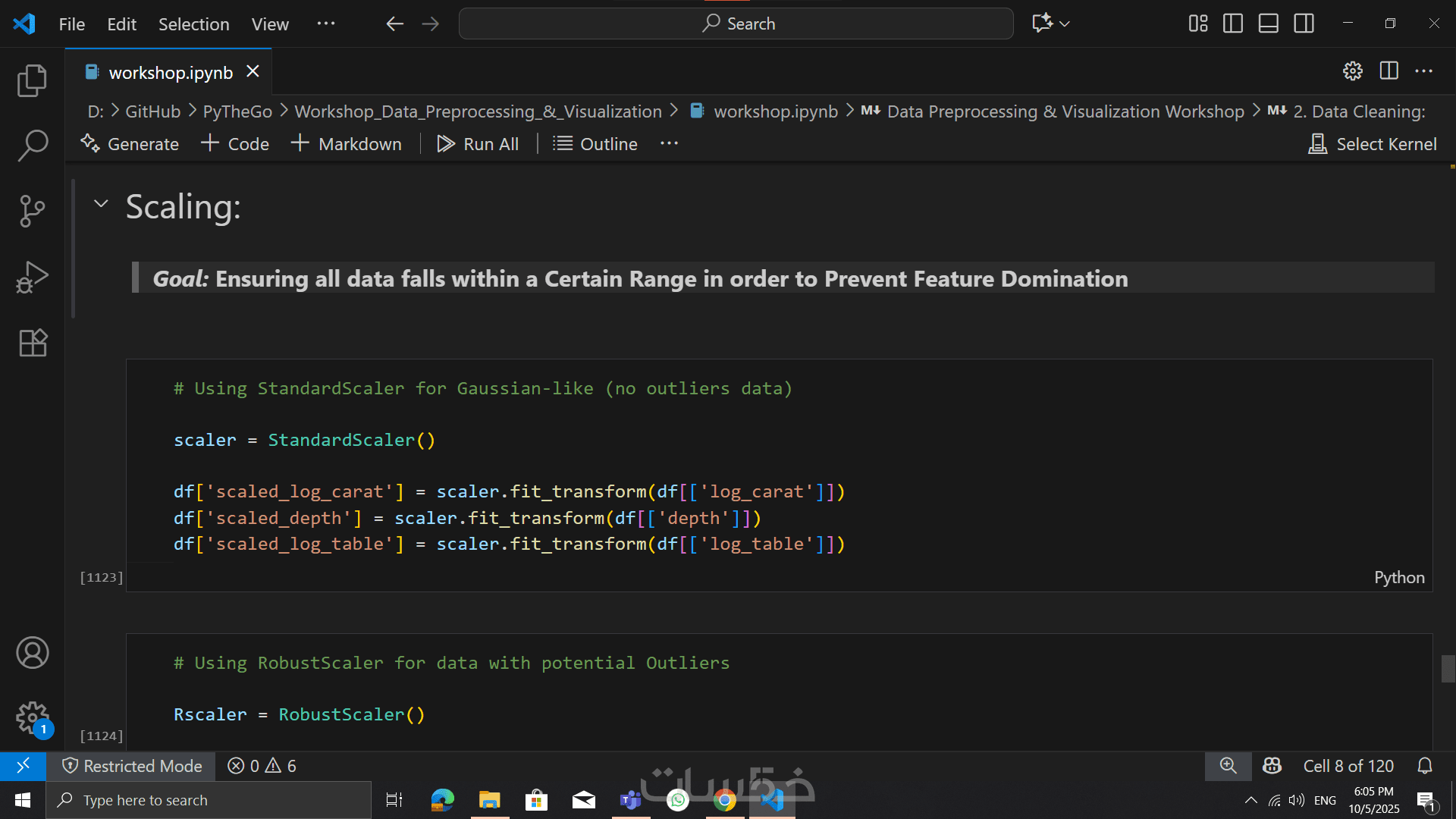
Task: Click the Run All button
Action: pyautogui.click(x=478, y=144)
